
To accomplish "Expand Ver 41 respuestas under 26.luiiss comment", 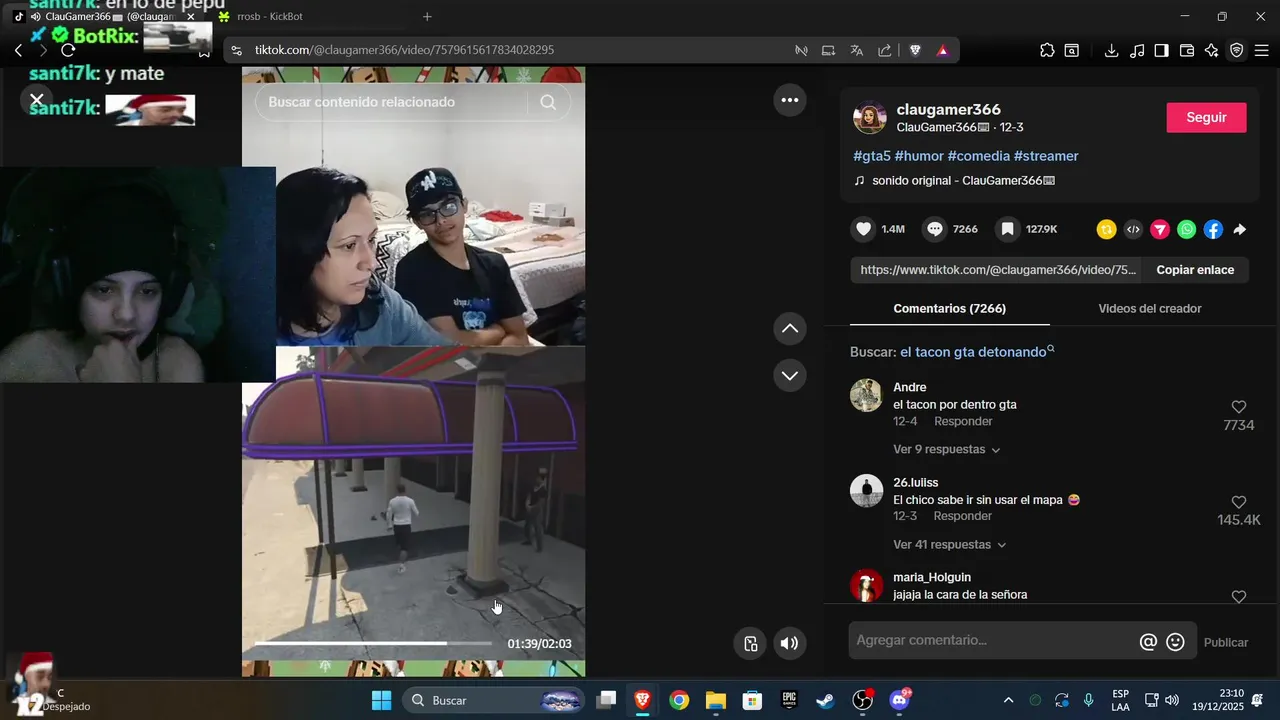I will (x=949, y=544).
